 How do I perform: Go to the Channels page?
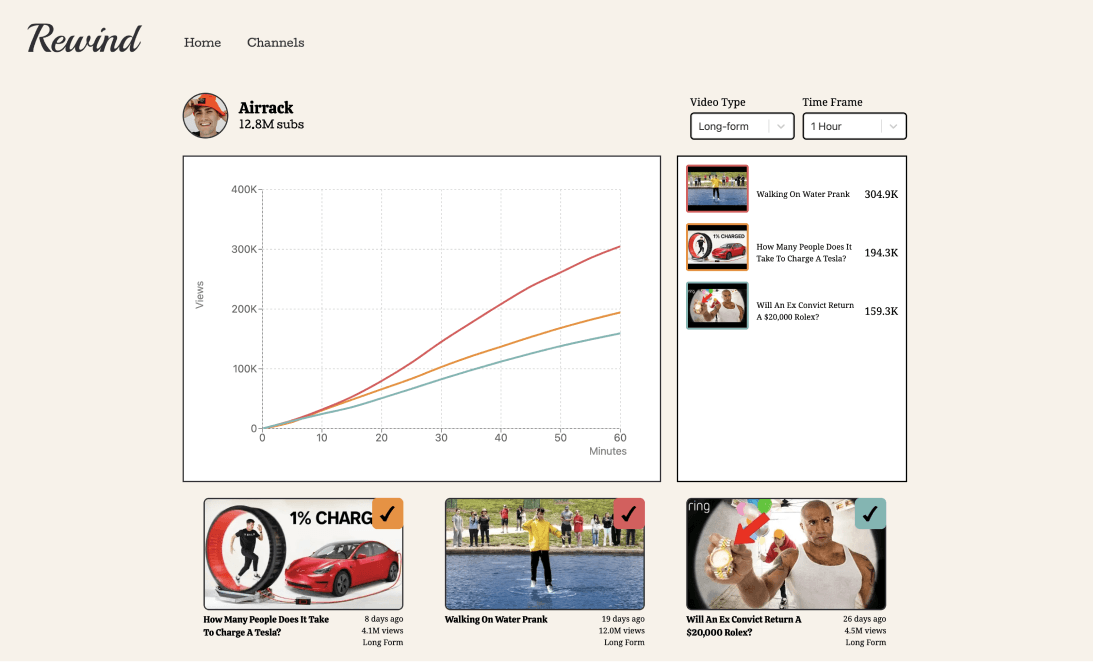[x=275, y=43]
